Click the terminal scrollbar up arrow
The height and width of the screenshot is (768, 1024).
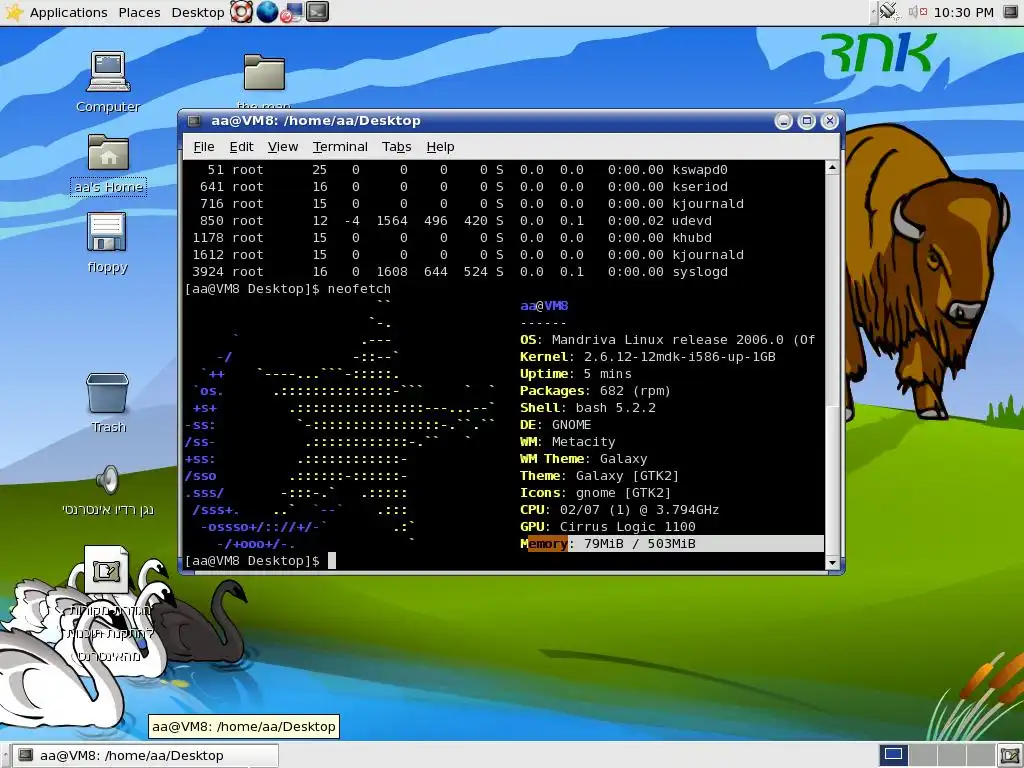coord(832,167)
